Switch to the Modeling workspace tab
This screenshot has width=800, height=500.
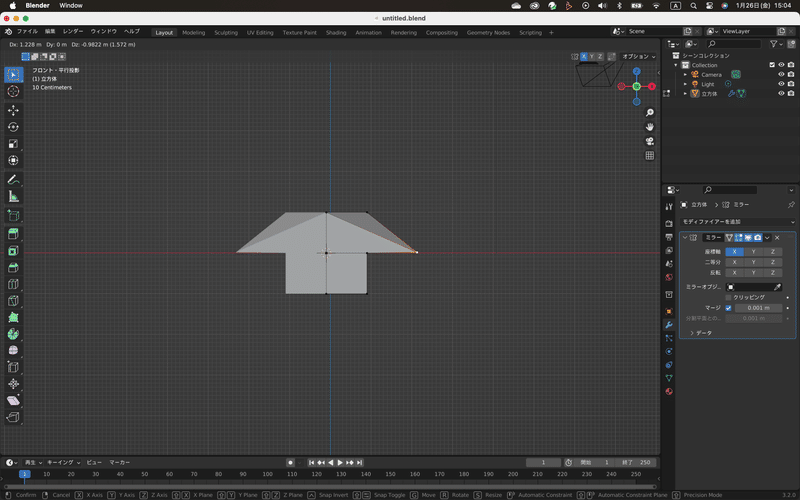tap(193, 33)
